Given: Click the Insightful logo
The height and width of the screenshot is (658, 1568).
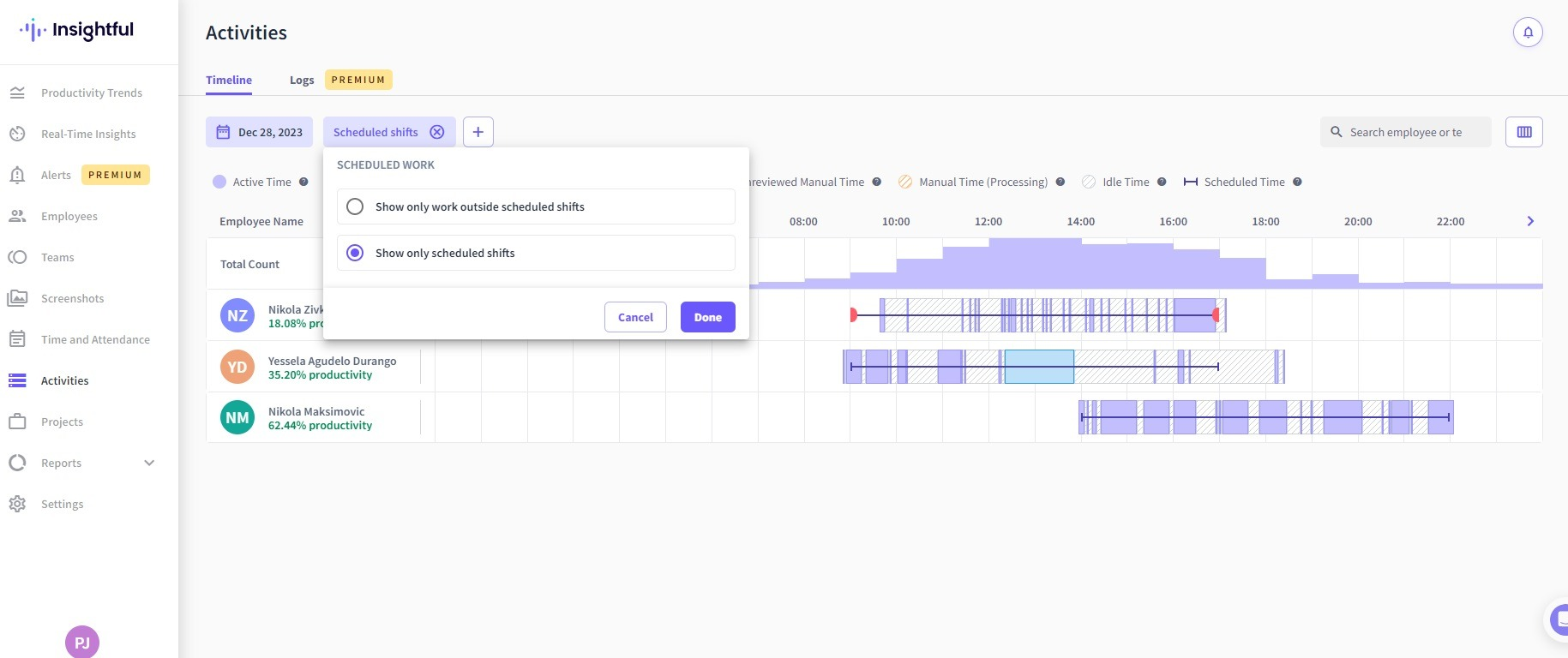Looking at the screenshot, I should pos(77,31).
